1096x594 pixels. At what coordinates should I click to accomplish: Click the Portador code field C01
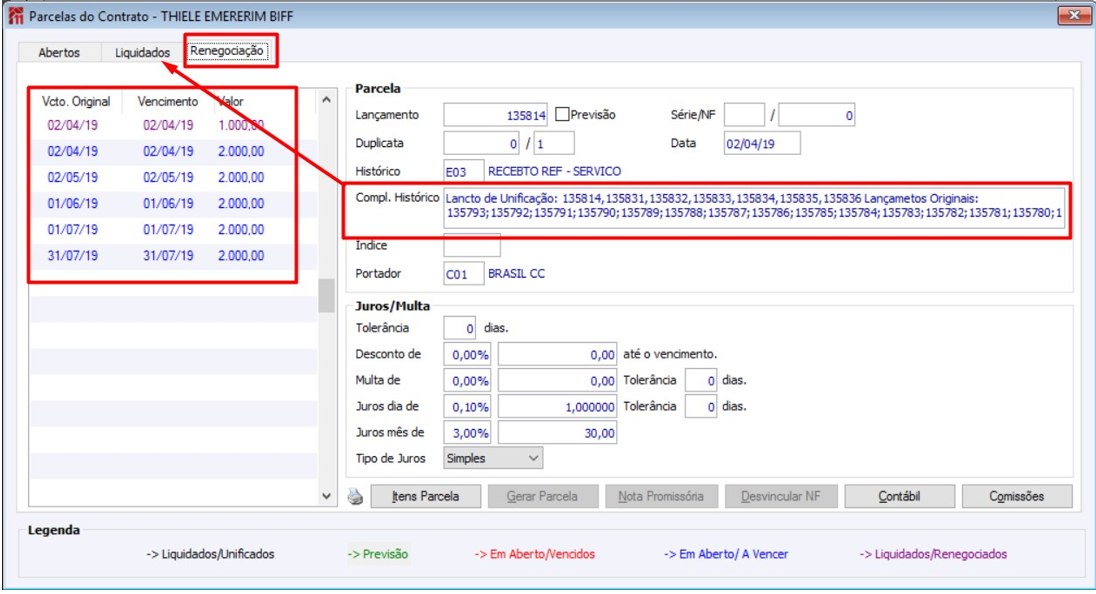tap(463, 274)
